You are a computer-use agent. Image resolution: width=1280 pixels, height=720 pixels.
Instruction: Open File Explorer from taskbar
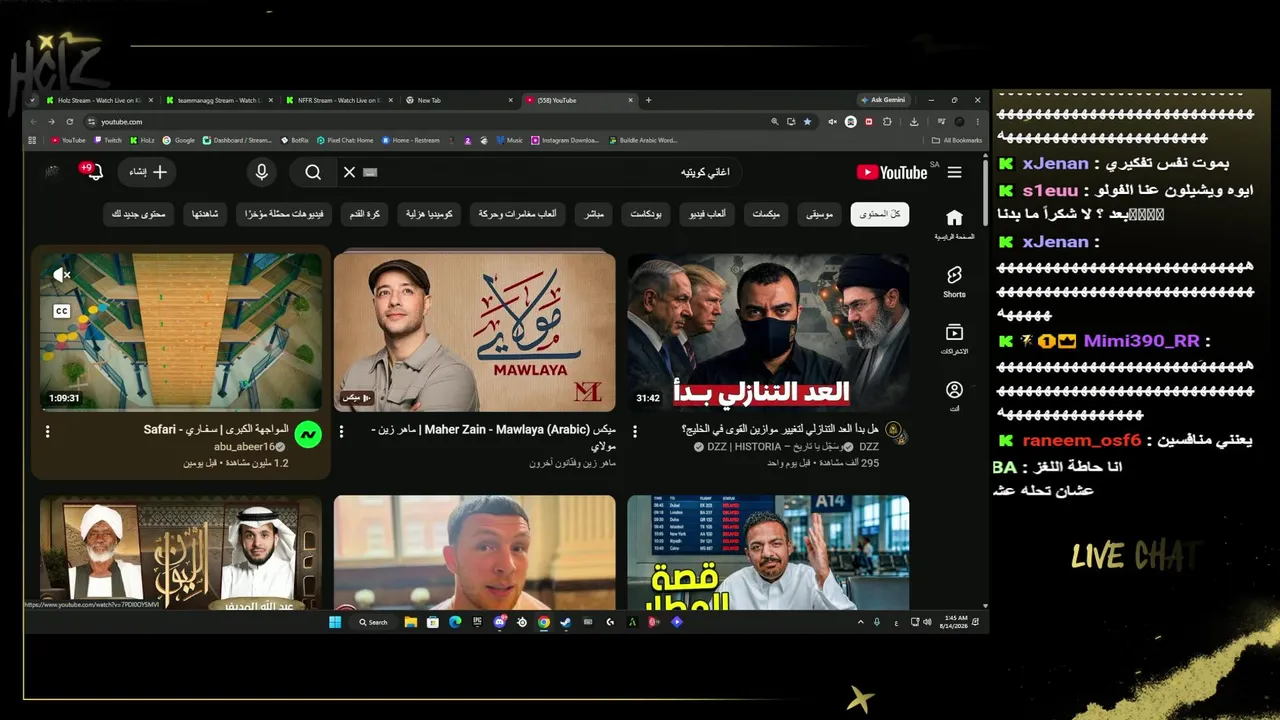(x=411, y=622)
